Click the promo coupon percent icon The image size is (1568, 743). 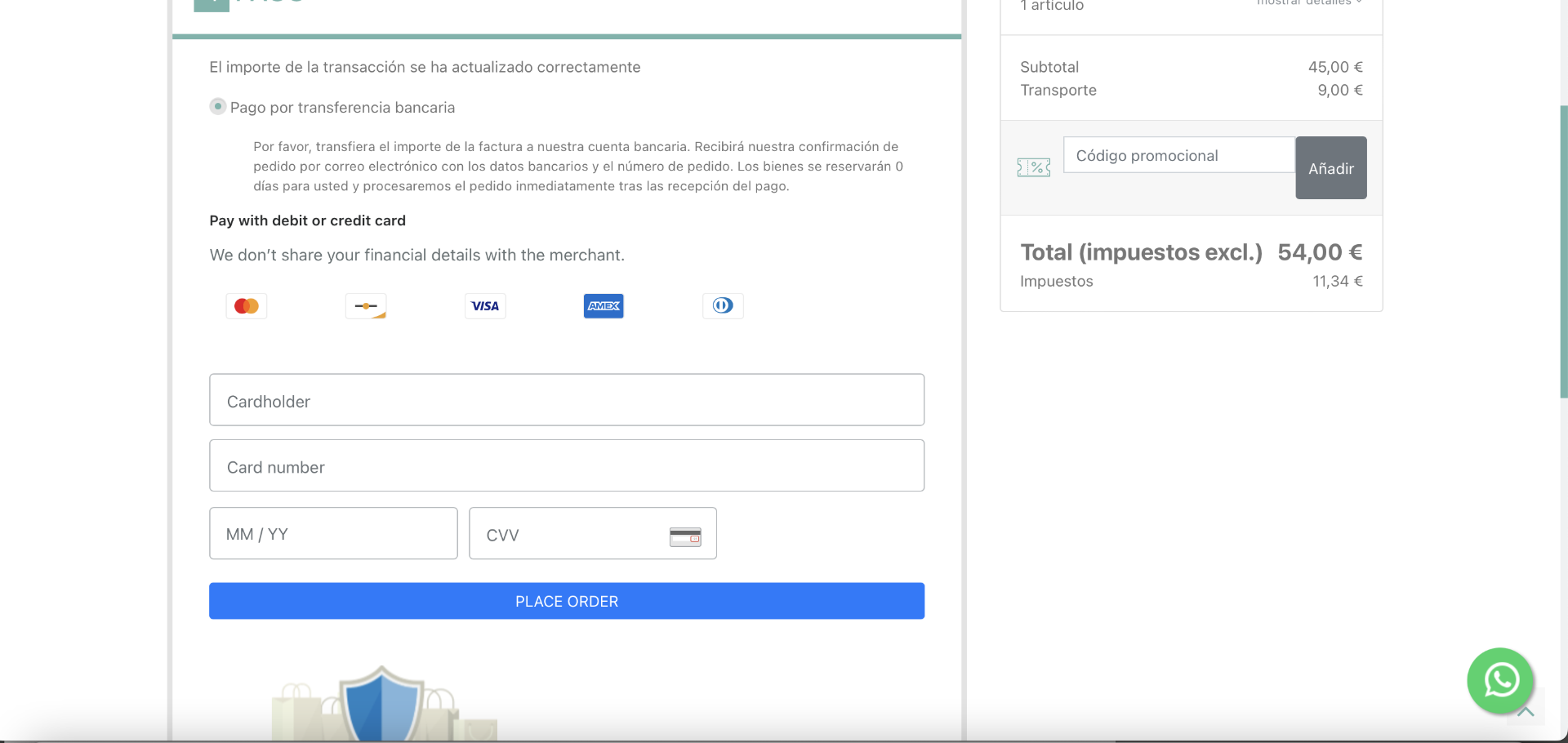click(1034, 167)
